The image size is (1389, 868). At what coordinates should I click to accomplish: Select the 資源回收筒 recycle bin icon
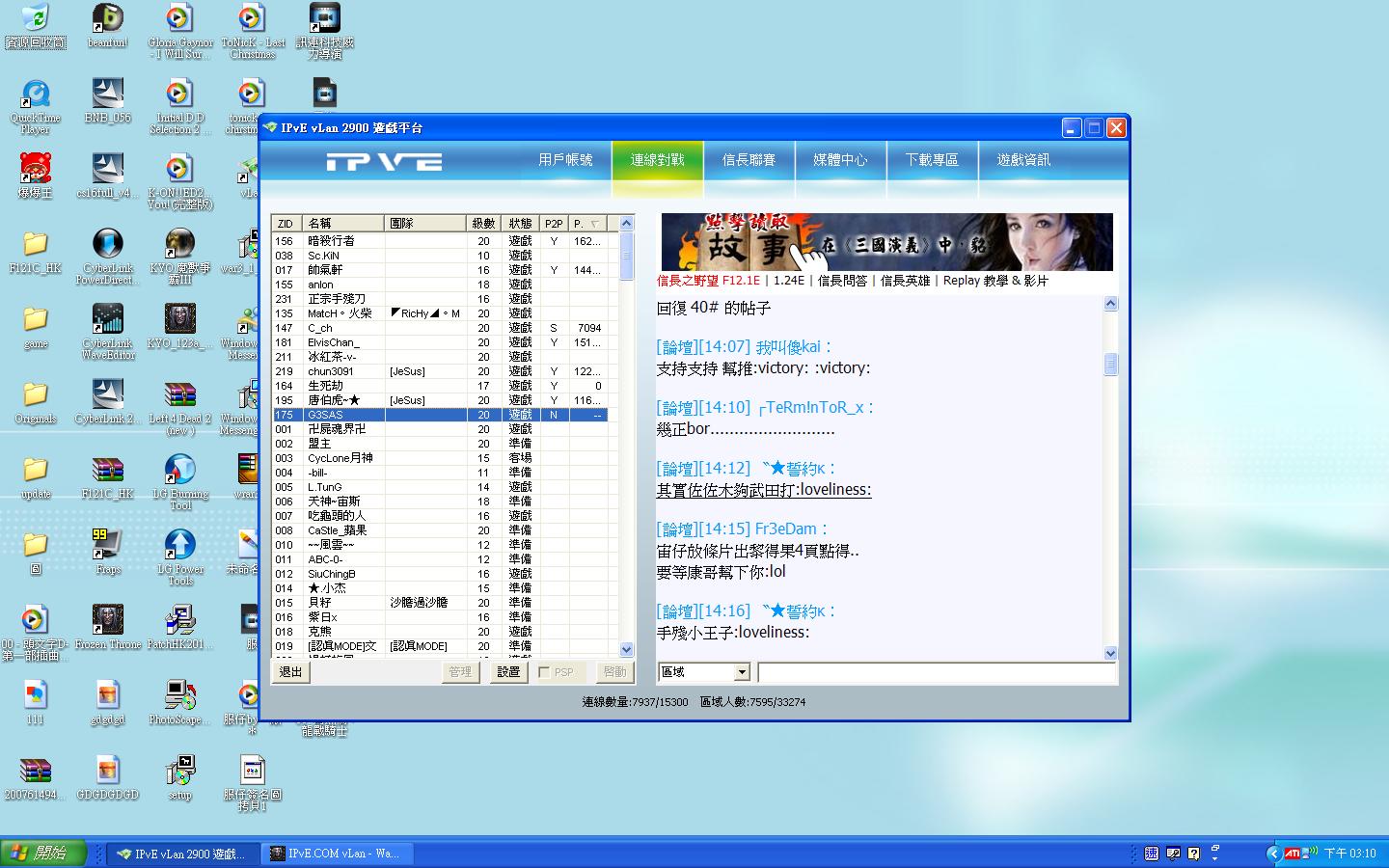36,19
